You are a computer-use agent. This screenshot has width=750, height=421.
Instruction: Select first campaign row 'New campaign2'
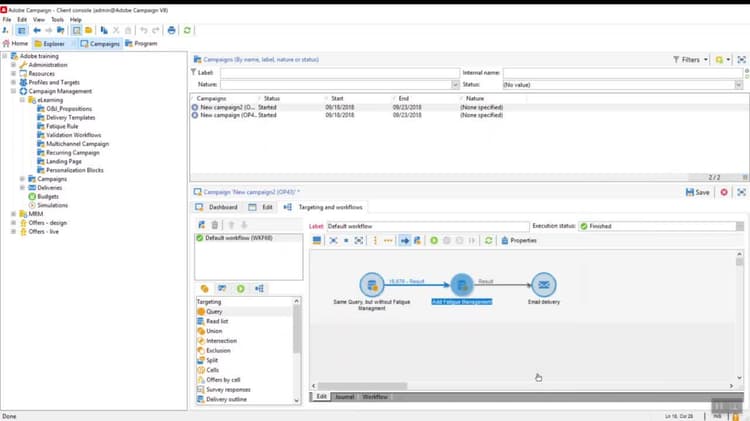pyautogui.click(x=469, y=107)
